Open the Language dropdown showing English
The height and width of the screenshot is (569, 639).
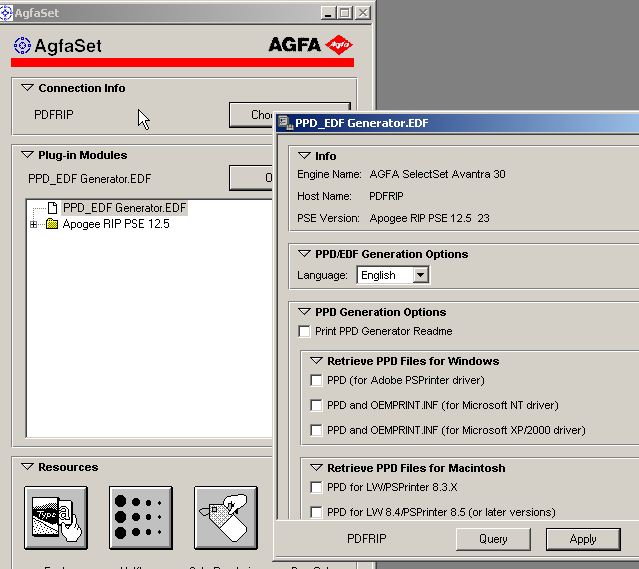pos(393,275)
